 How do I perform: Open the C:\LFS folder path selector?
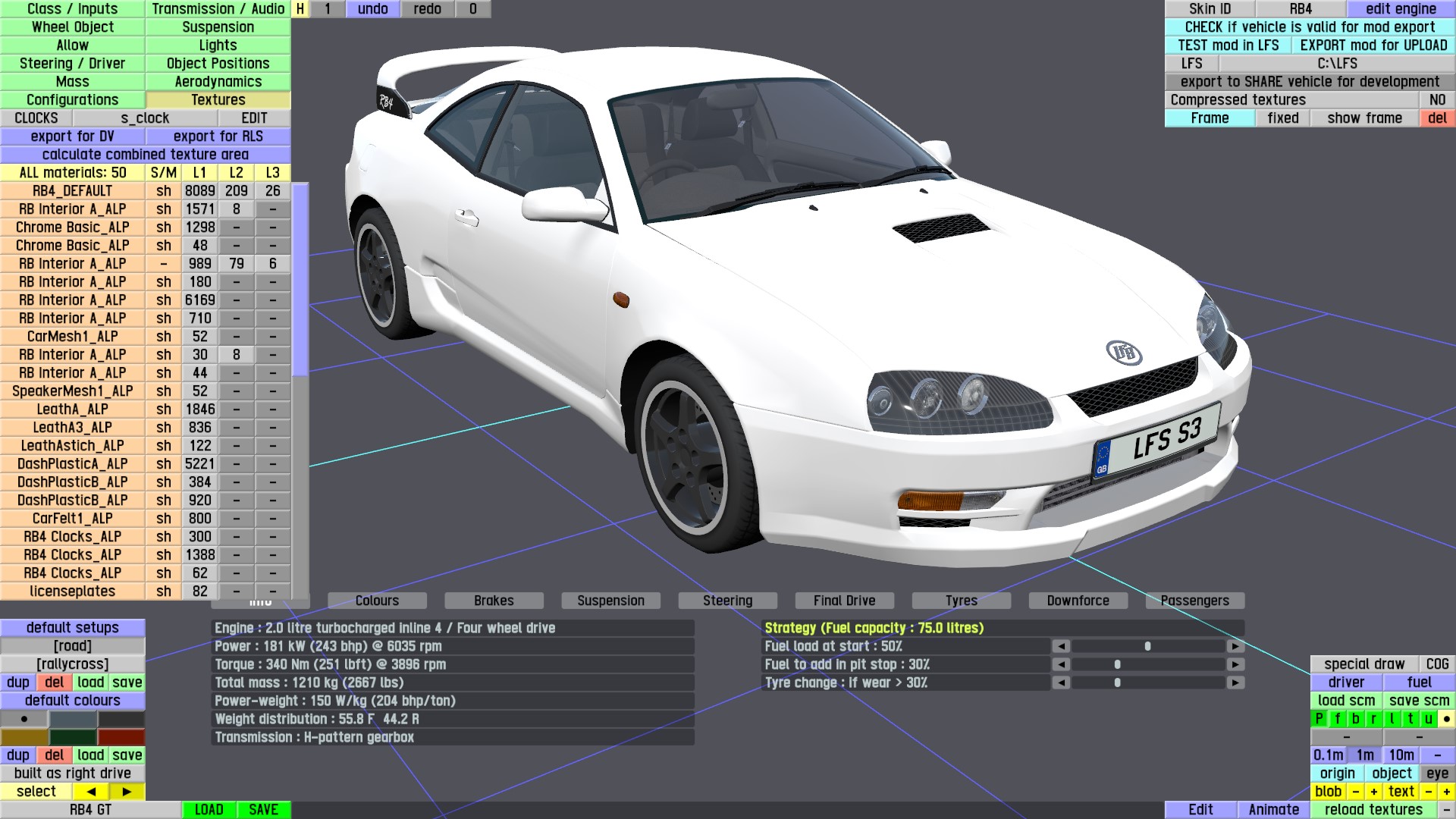coord(1337,64)
